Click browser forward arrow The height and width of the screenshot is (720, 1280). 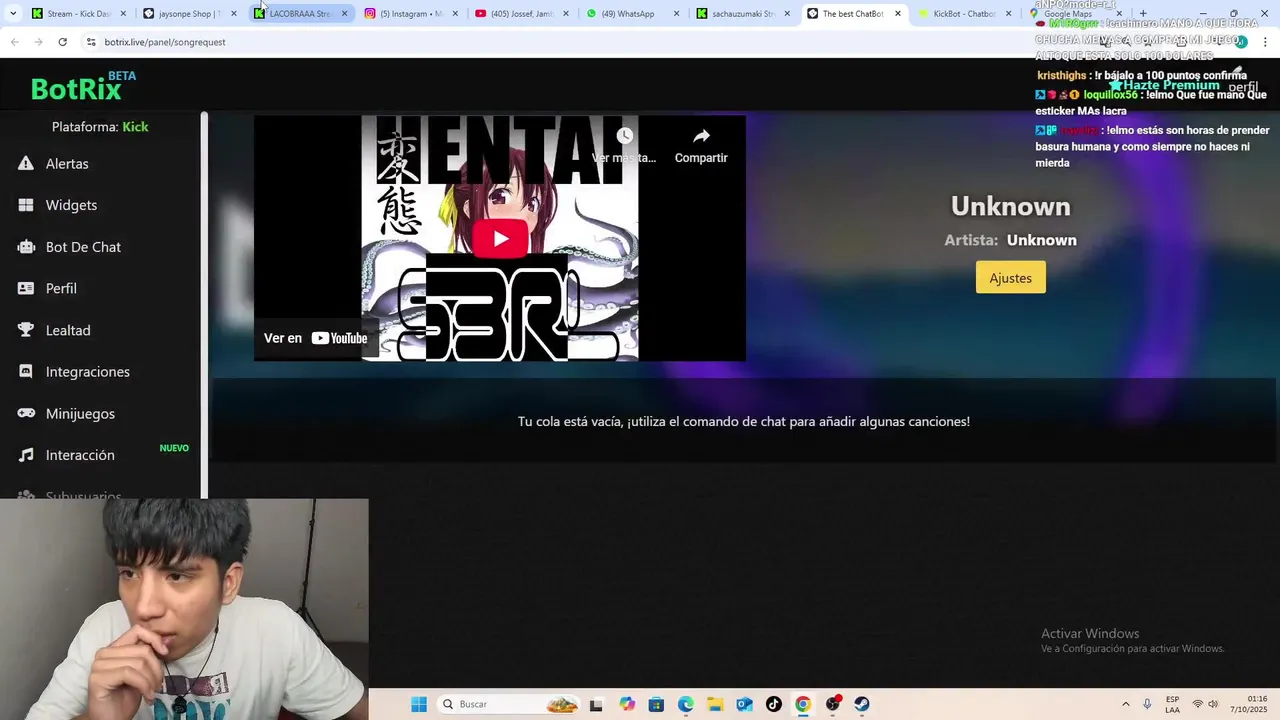tap(38, 42)
